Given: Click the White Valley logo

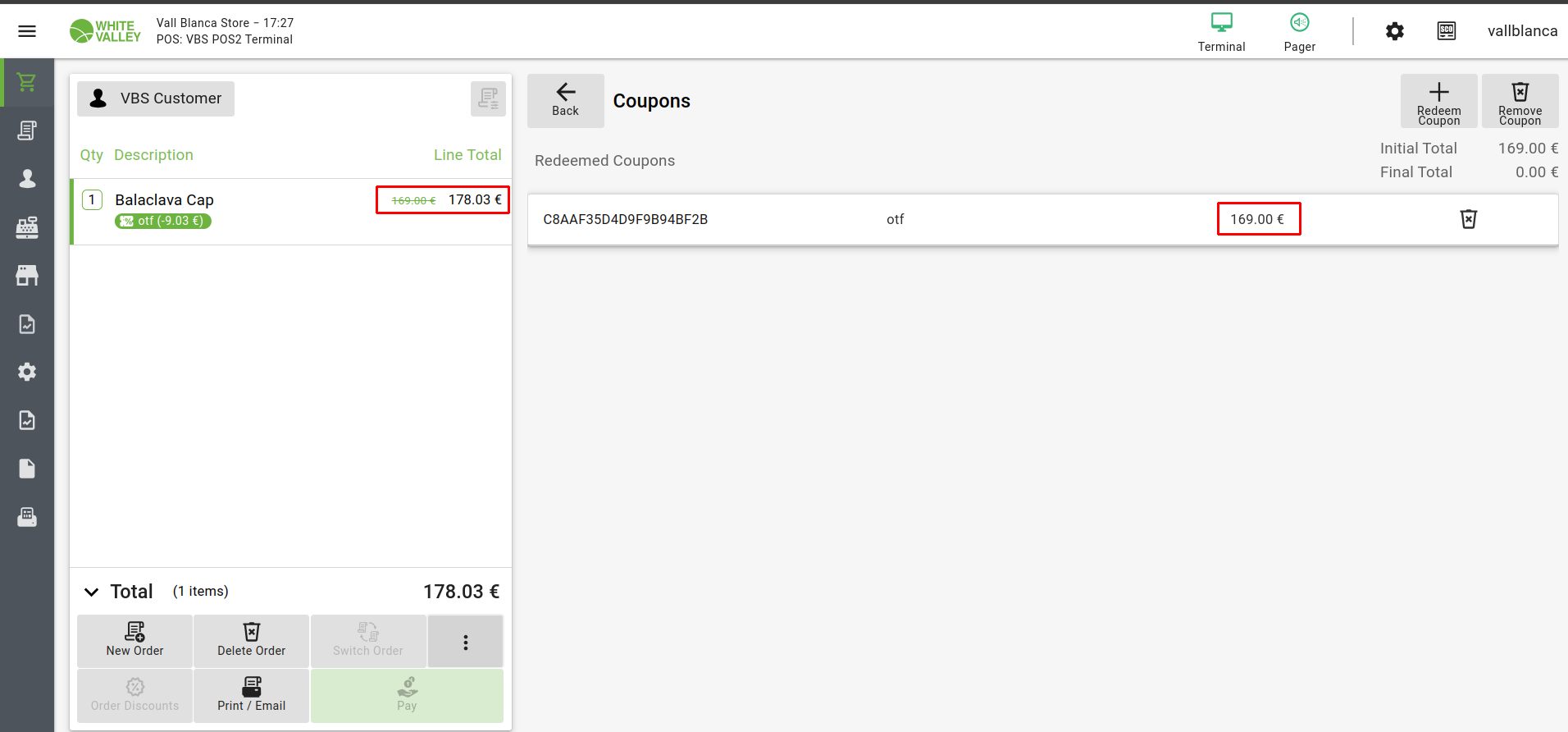Looking at the screenshot, I should 105,31.
